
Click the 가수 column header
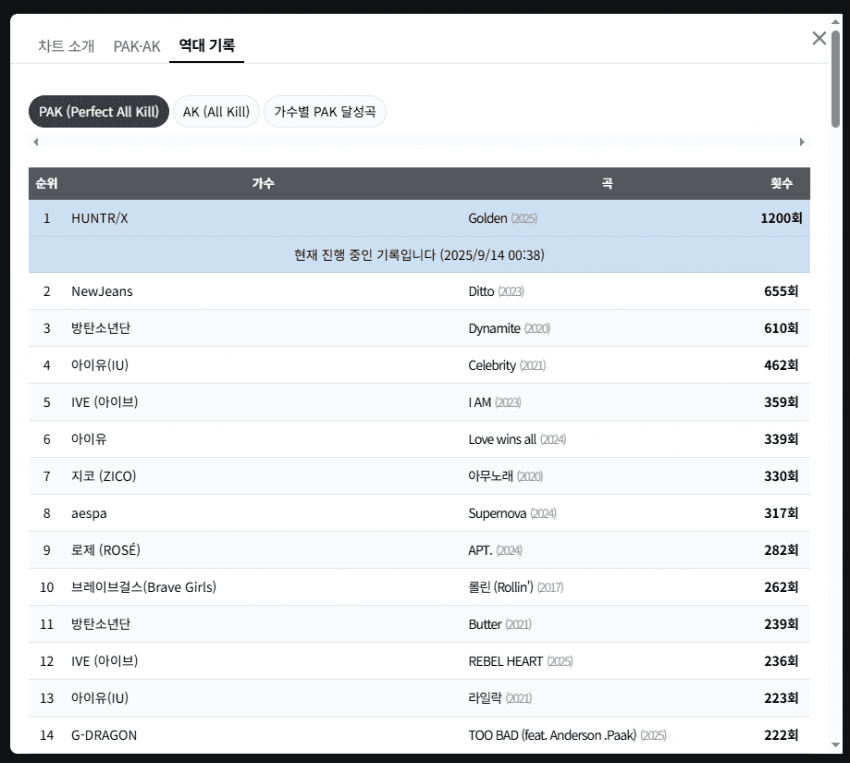tap(263, 183)
